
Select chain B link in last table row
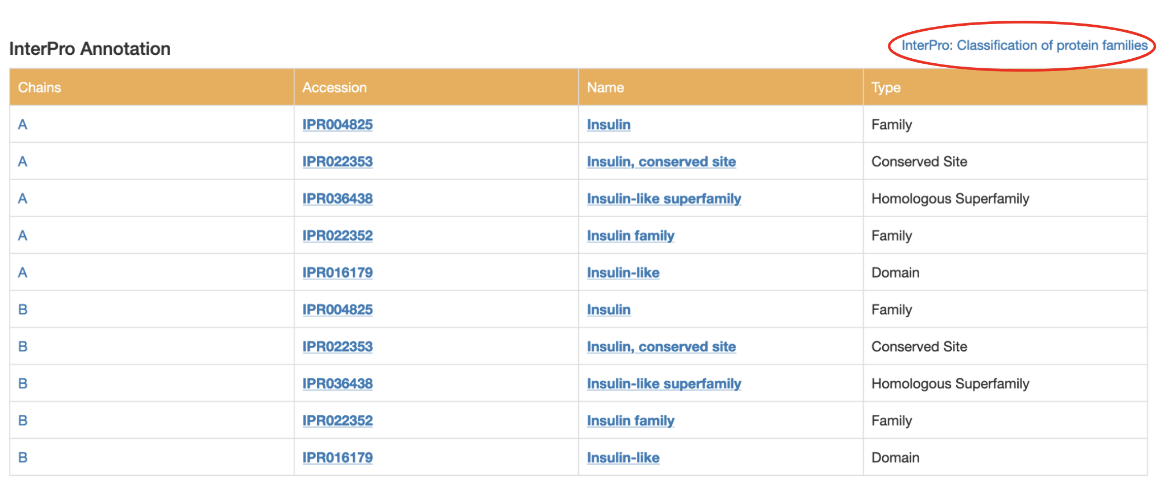(x=23, y=458)
